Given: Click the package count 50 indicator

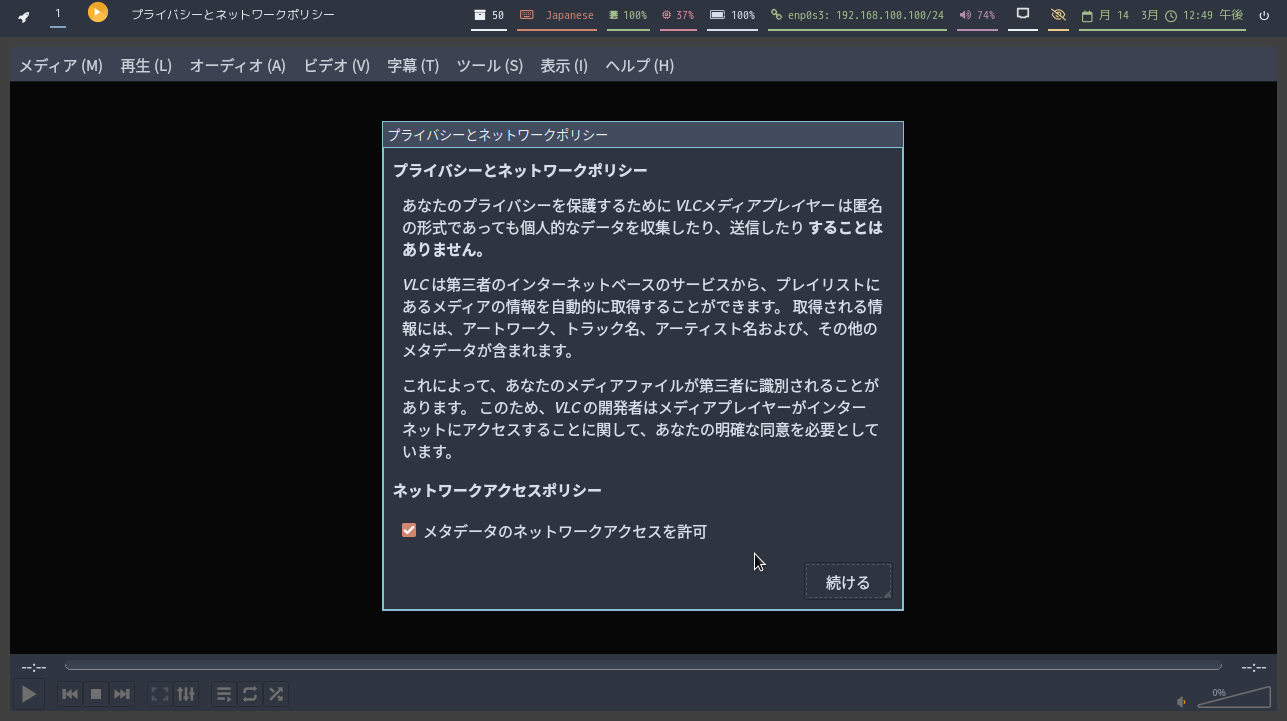Looking at the screenshot, I should [x=489, y=15].
